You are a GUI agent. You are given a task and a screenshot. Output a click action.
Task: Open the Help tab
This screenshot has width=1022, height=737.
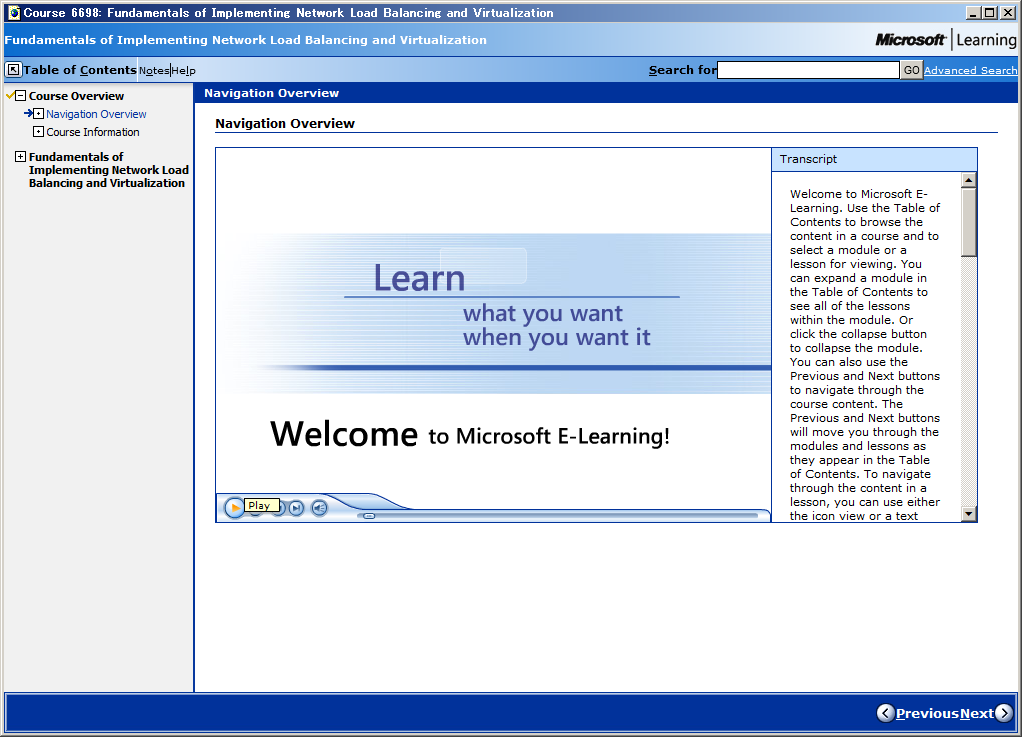coord(184,70)
